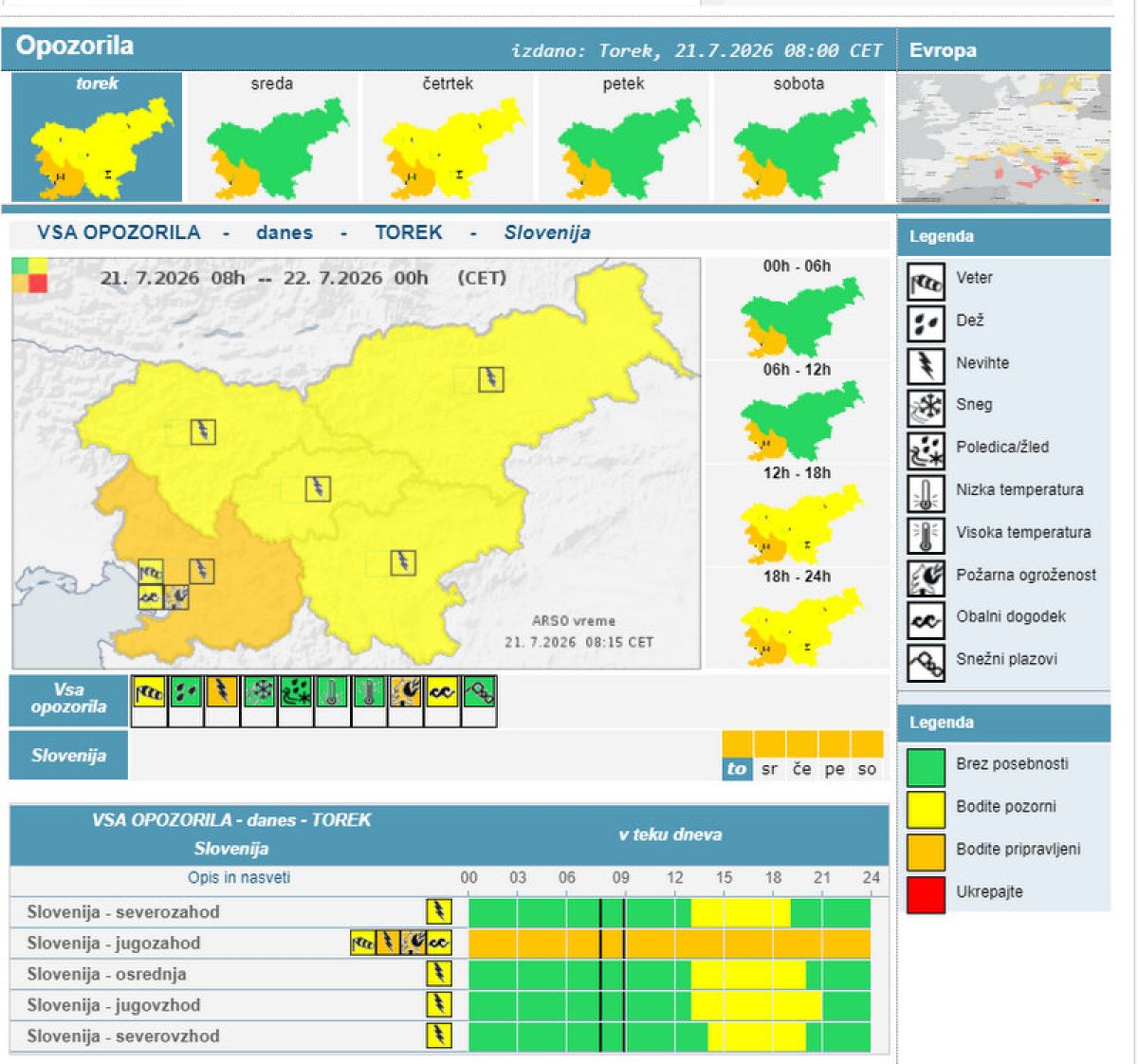
Task: Open the 12h - 18h period map
Action: pos(798,515)
